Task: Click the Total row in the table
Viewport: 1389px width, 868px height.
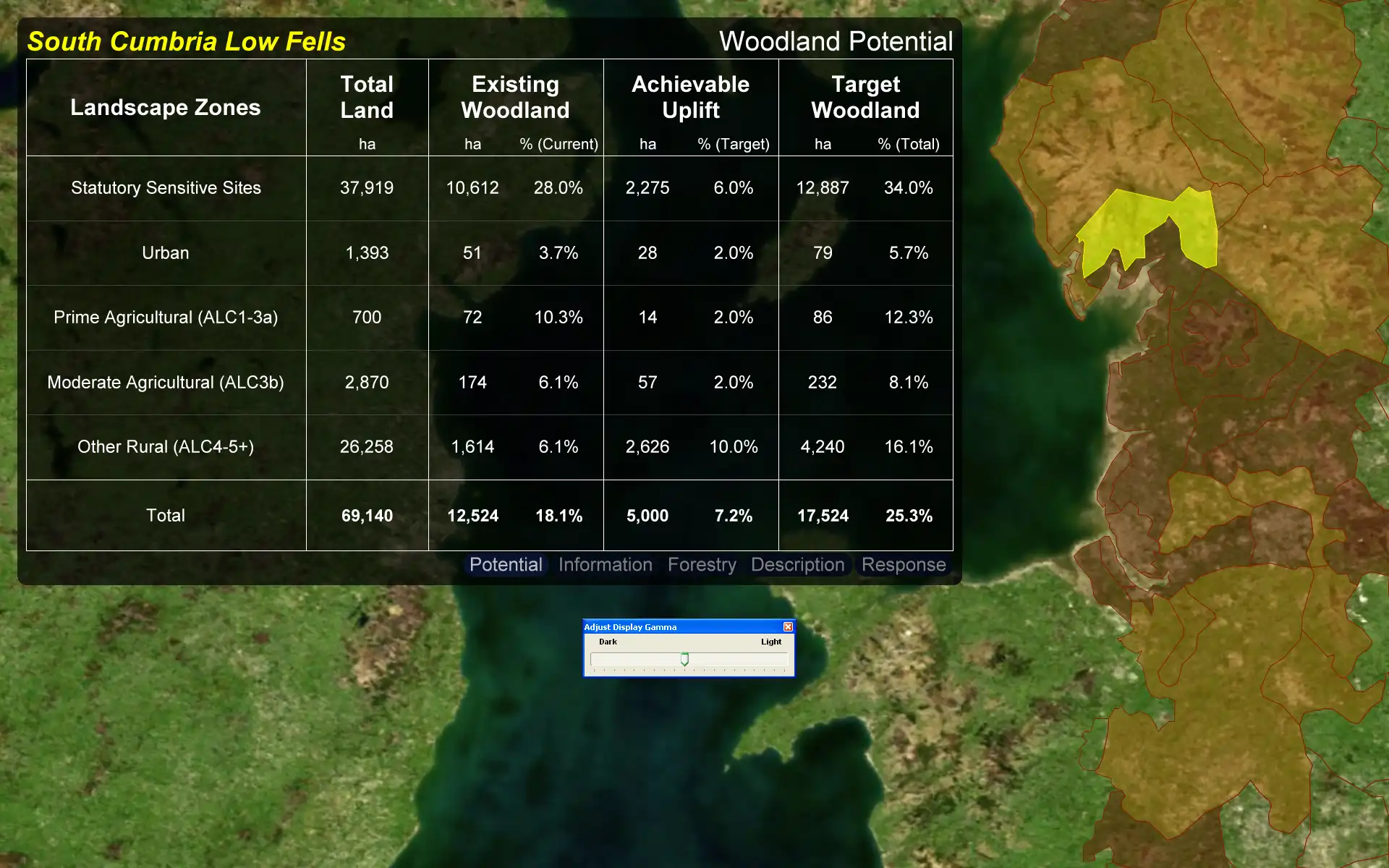Action: pos(488,515)
